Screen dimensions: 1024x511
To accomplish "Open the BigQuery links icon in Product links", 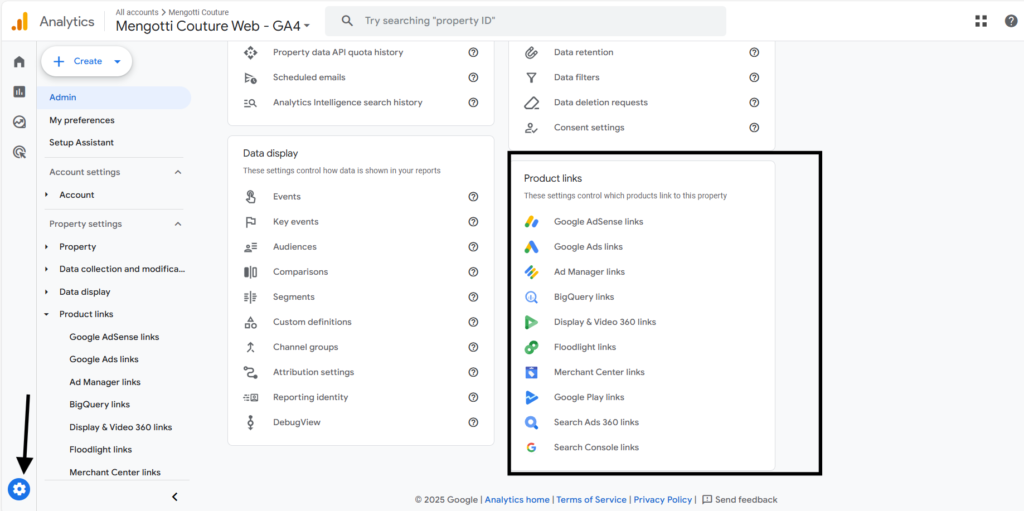I will coord(531,297).
